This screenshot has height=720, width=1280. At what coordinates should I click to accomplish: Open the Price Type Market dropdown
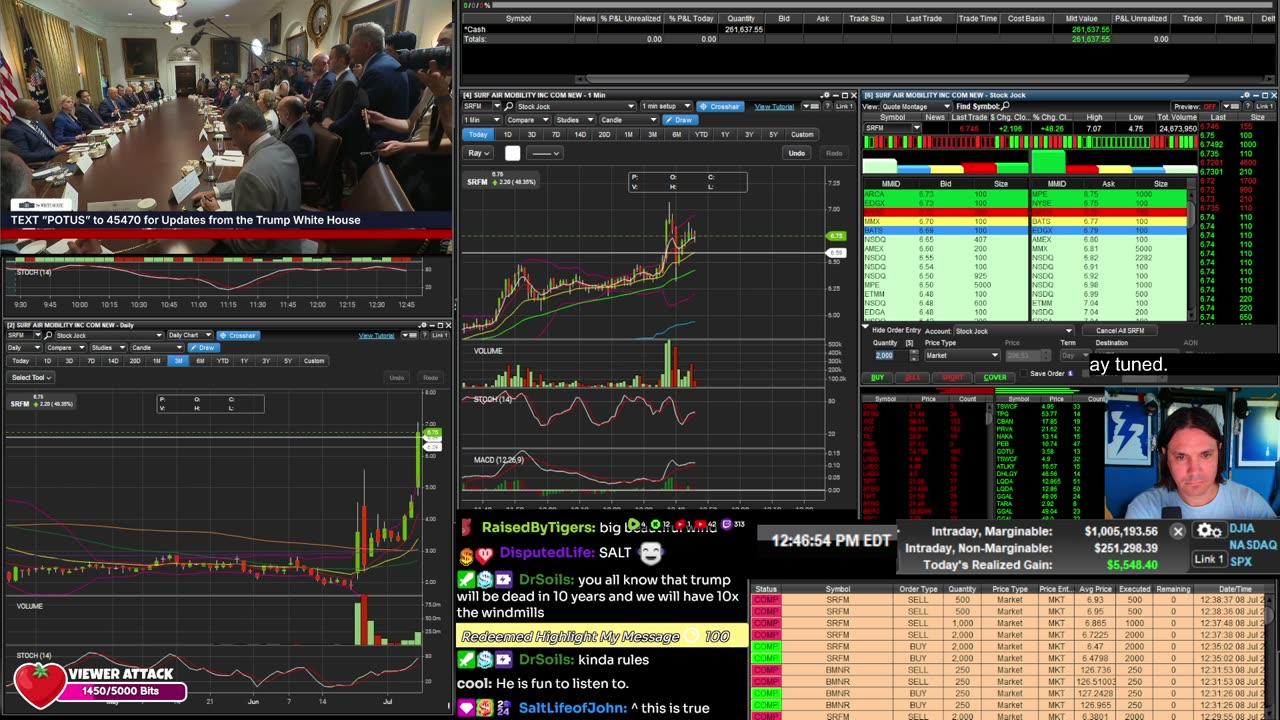[962, 355]
